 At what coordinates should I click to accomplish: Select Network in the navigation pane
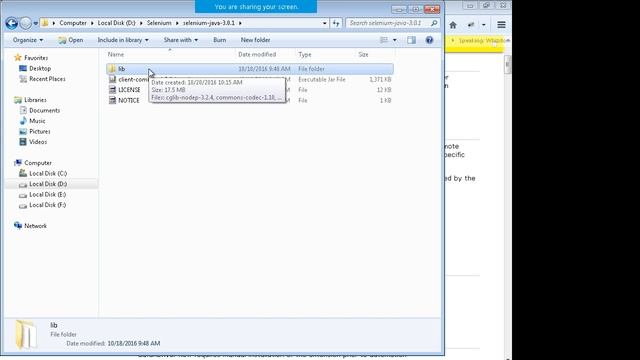point(35,226)
